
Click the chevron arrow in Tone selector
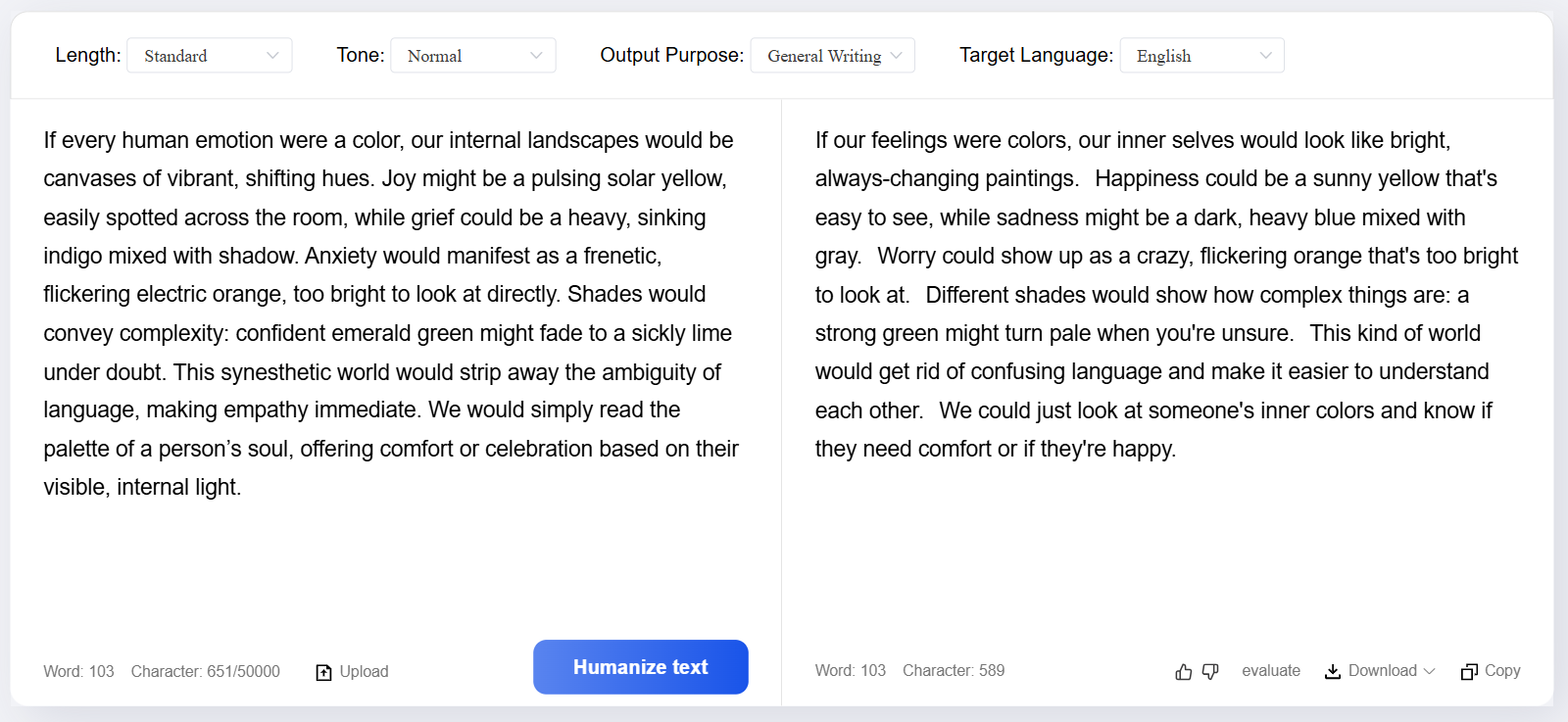click(x=536, y=56)
